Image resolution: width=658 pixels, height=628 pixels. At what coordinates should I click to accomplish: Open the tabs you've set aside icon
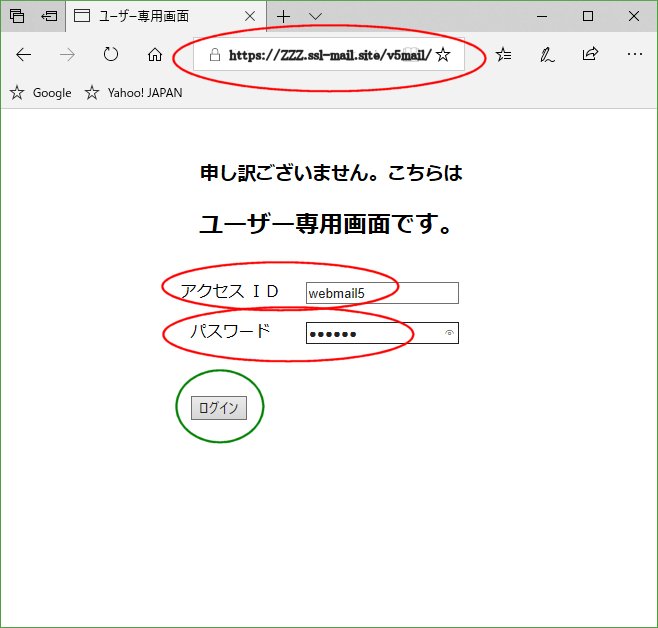click(17, 16)
